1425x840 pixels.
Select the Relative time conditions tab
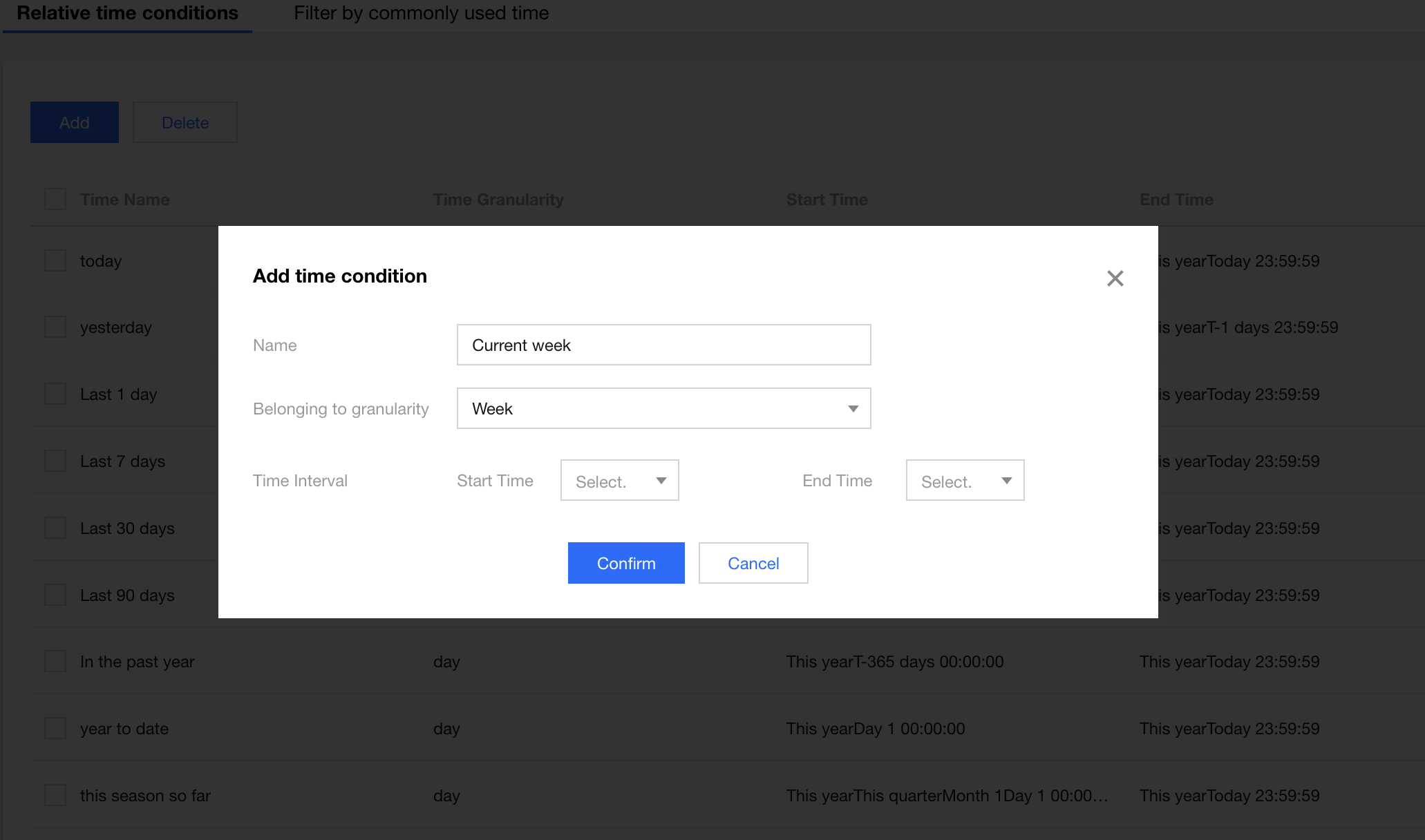tap(127, 13)
